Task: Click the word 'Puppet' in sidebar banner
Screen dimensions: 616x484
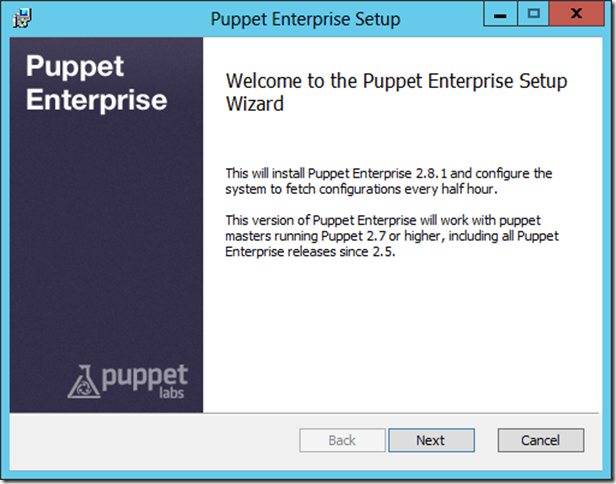Action: pos(75,67)
